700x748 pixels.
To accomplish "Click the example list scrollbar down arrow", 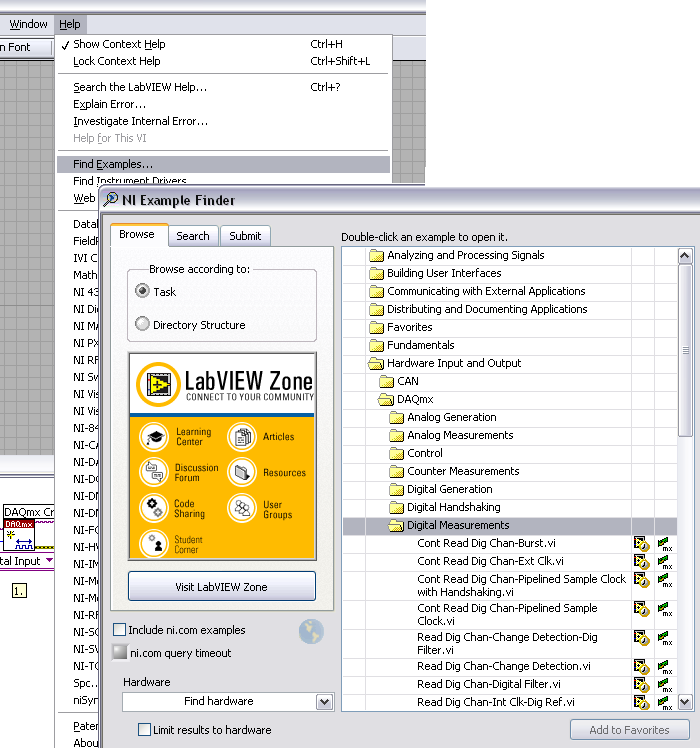I will (x=685, y=703).
